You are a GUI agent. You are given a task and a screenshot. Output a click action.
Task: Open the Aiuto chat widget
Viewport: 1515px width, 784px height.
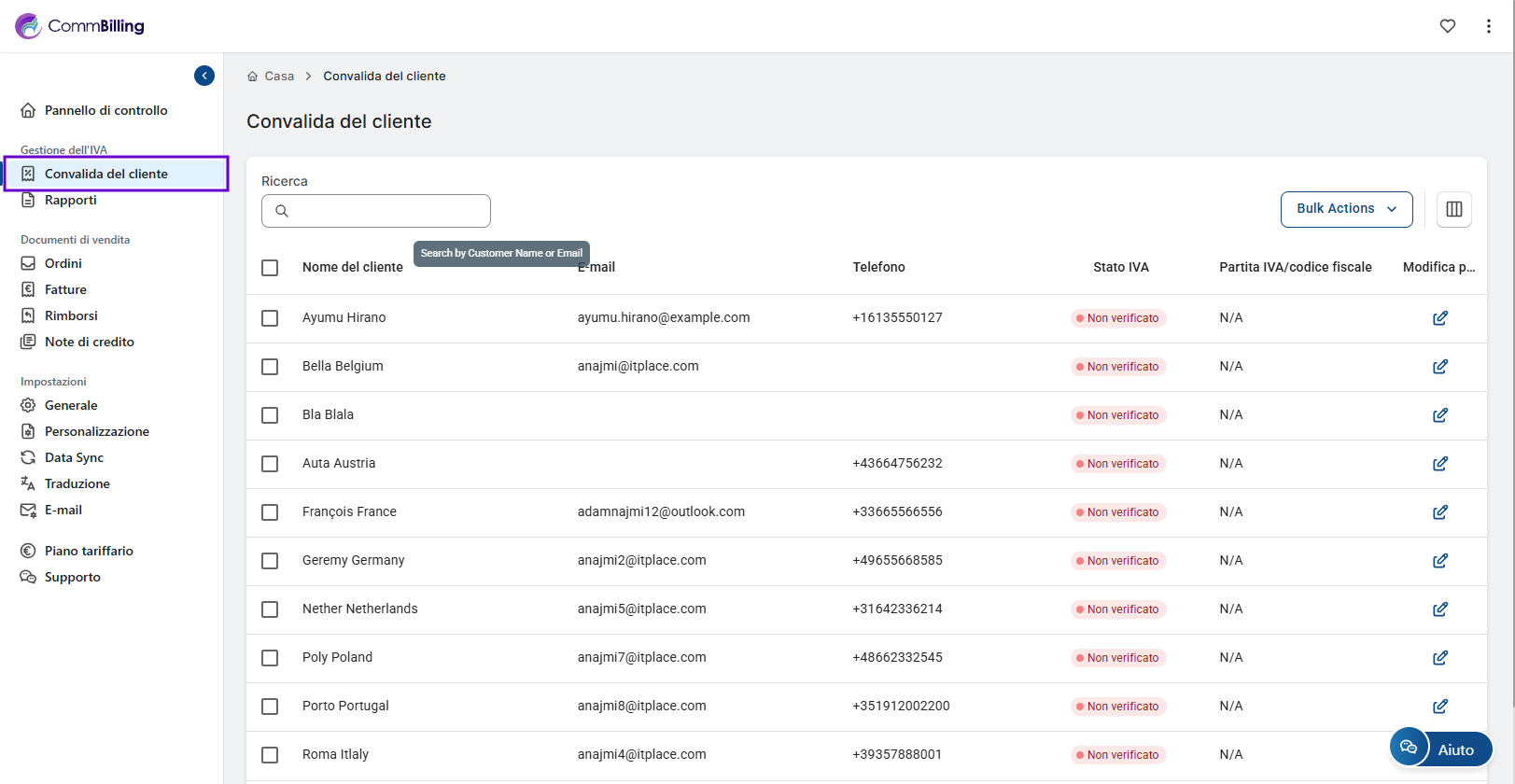click(x=1440, y=749)
